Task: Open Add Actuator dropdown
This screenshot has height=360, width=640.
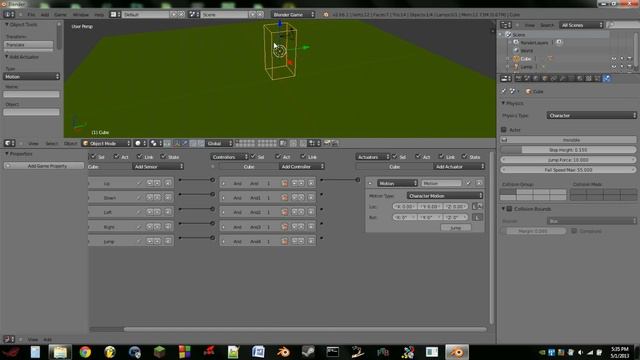Action: coord(459,167)
